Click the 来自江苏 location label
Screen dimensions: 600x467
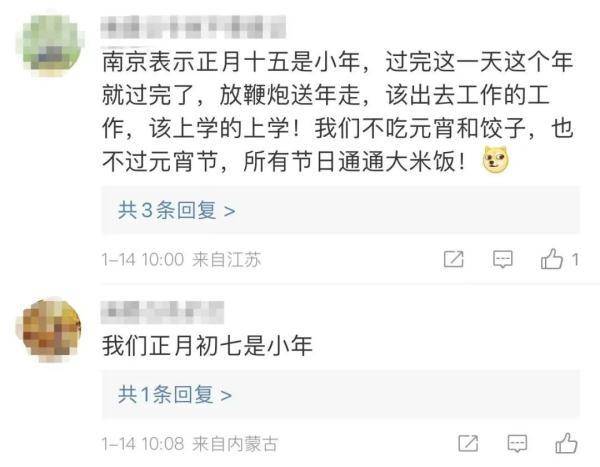pyautogui.click(x=227, y=259)
